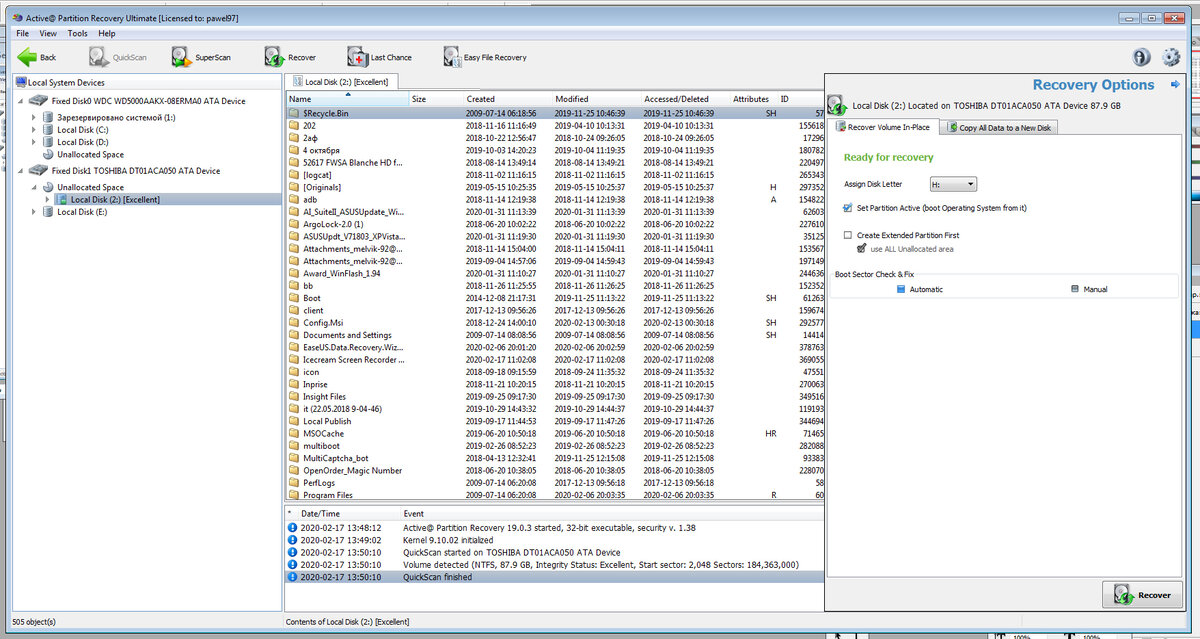Select the multiboot folder row
This screenshot has height=639, width=1200.
[555, 446]
